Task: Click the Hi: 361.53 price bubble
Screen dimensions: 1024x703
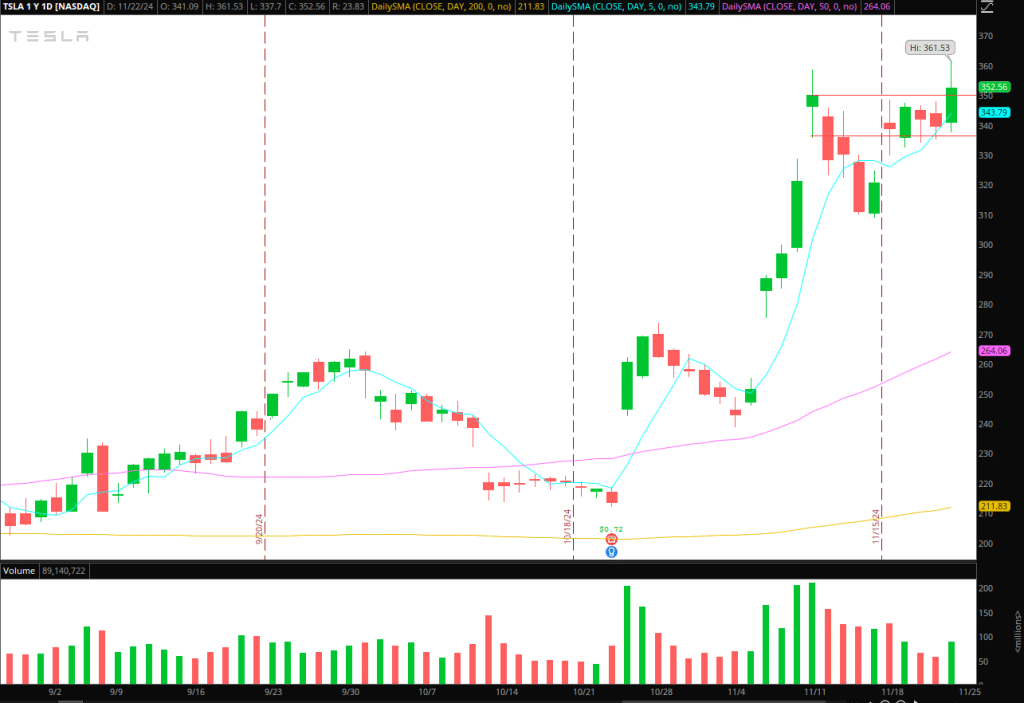Action: pos(930,48)
